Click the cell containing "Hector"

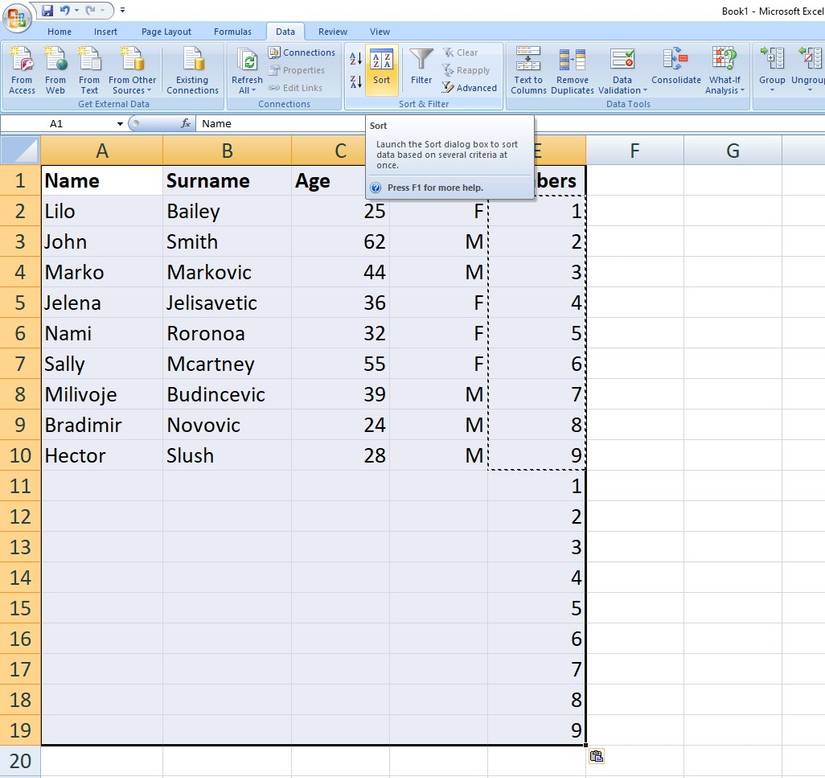coord(102,456)
